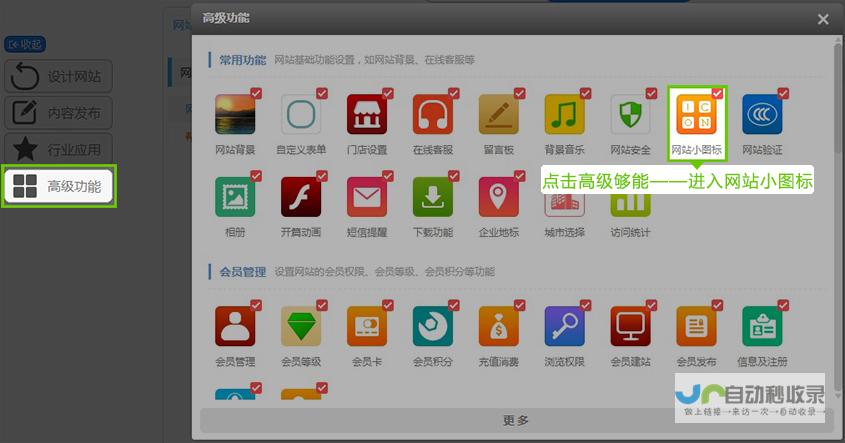
Task: Open the 会员建站 monitor icon
Action: tap(630, 326)
